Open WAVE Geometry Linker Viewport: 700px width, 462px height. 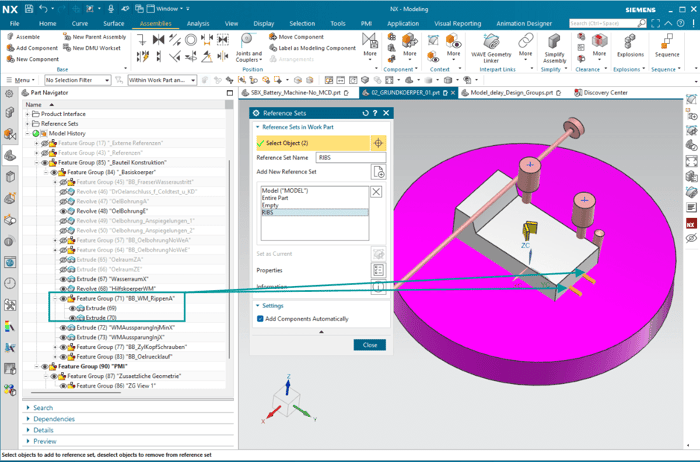[x=491, y=48]
